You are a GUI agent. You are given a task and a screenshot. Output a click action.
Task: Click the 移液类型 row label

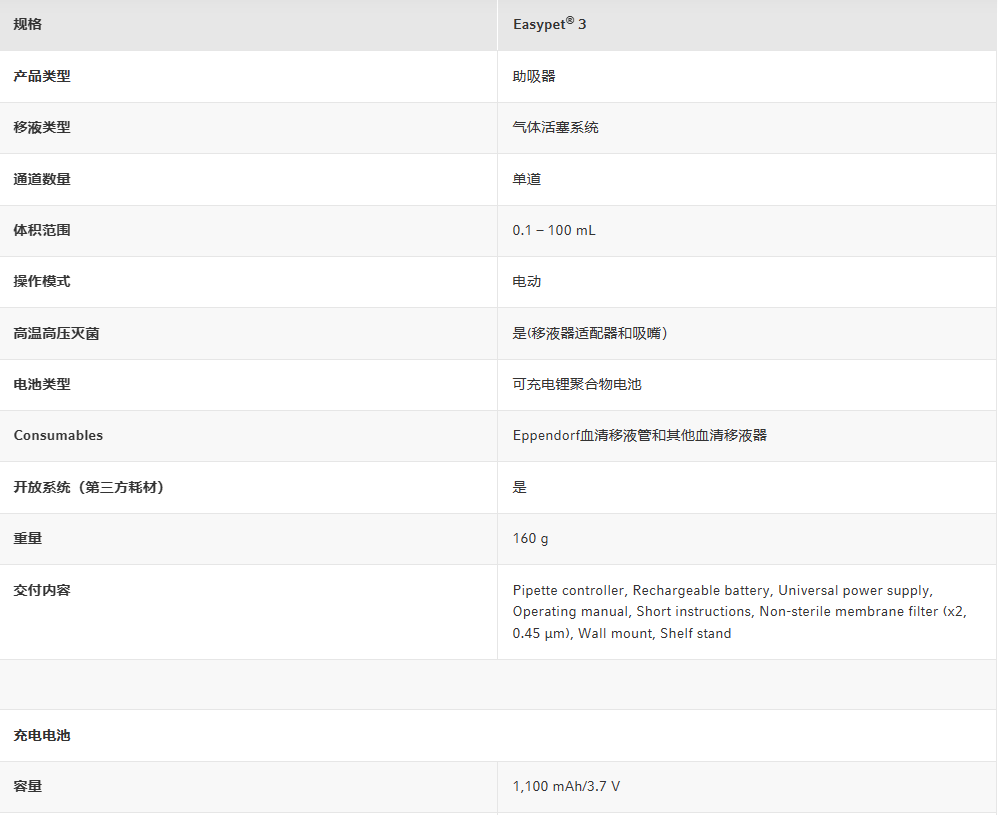(x=42, y=127)
